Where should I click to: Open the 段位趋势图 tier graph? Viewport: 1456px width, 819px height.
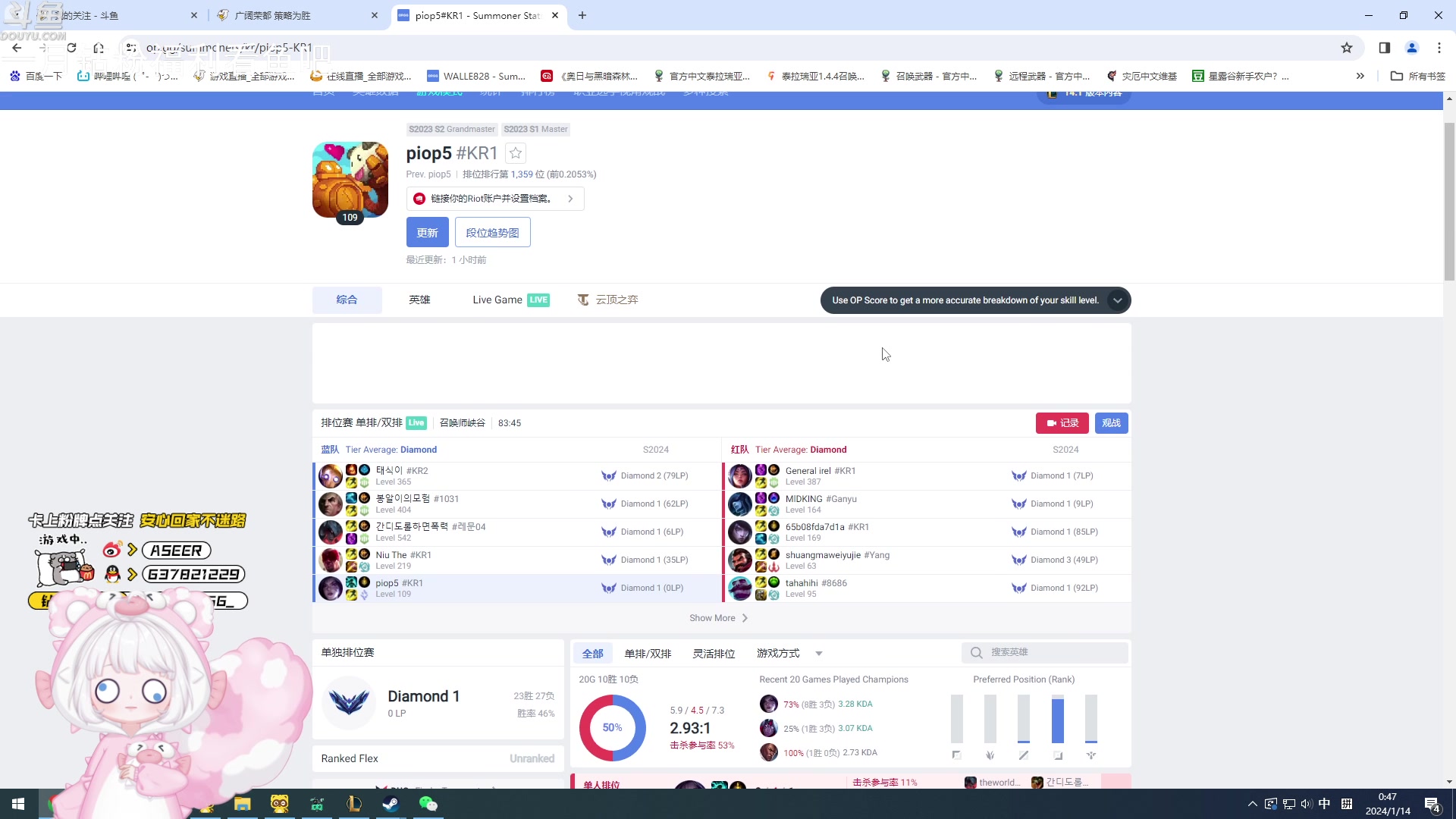[492, 233]
